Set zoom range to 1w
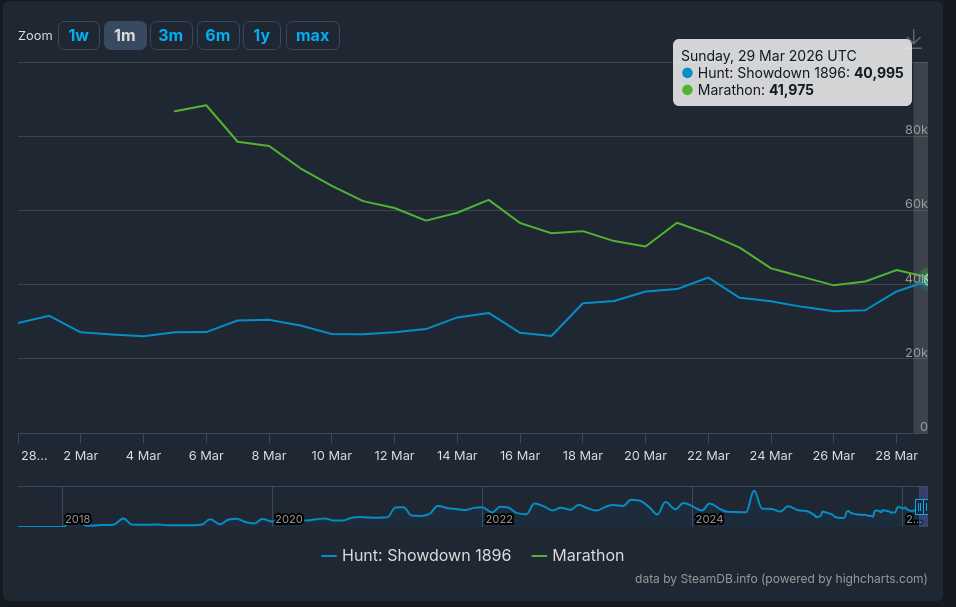This screenshot has width=956, height=607. click(79, 35)
